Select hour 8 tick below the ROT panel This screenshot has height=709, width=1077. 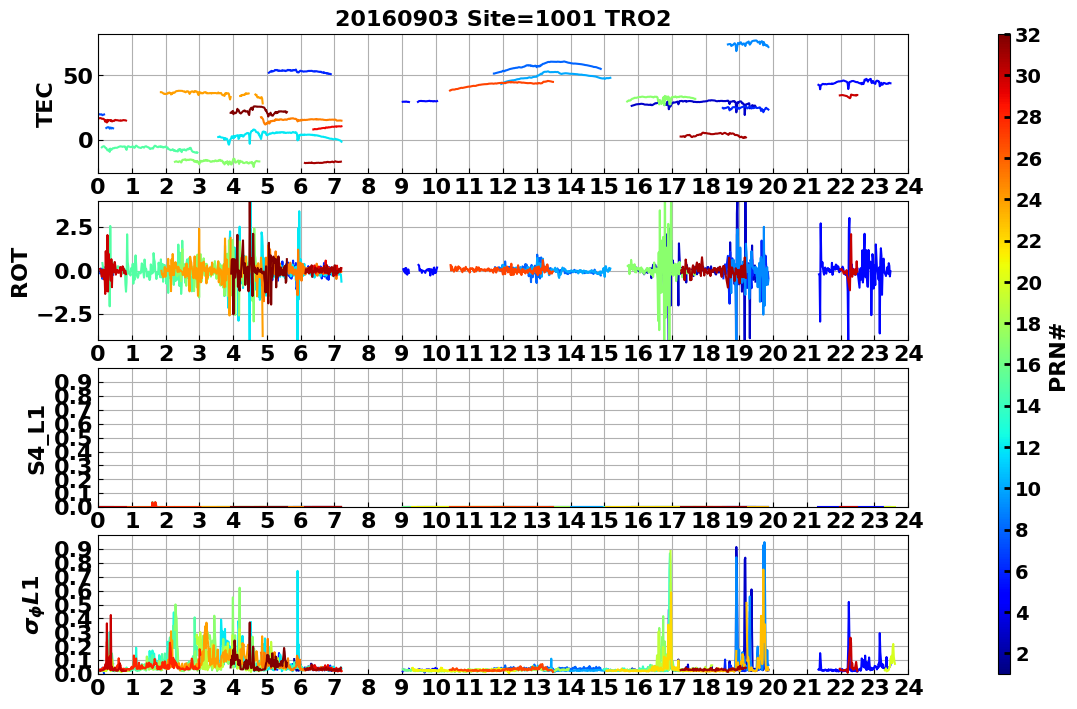pyautogui.click(x=368, y=353)
